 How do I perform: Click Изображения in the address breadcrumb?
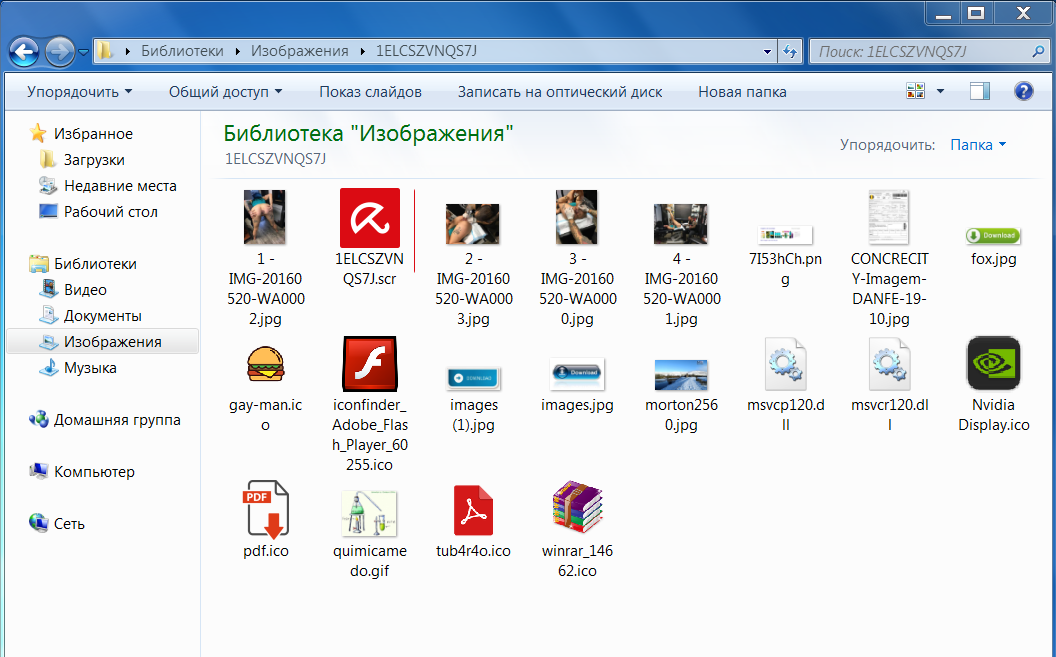[300, 51]
